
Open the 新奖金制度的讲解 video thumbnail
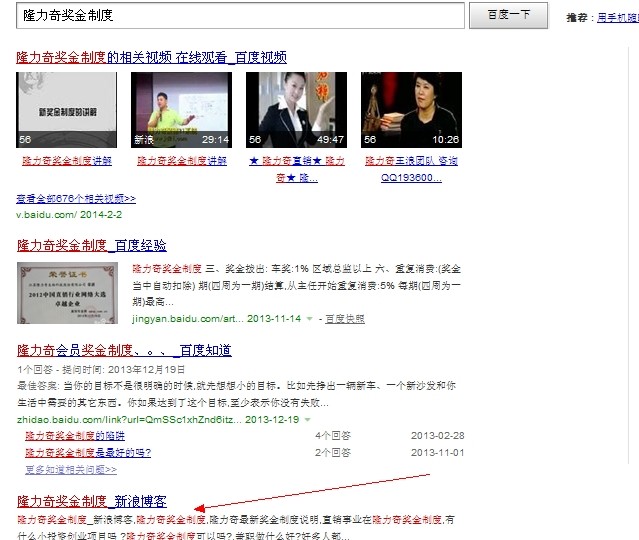66,110
